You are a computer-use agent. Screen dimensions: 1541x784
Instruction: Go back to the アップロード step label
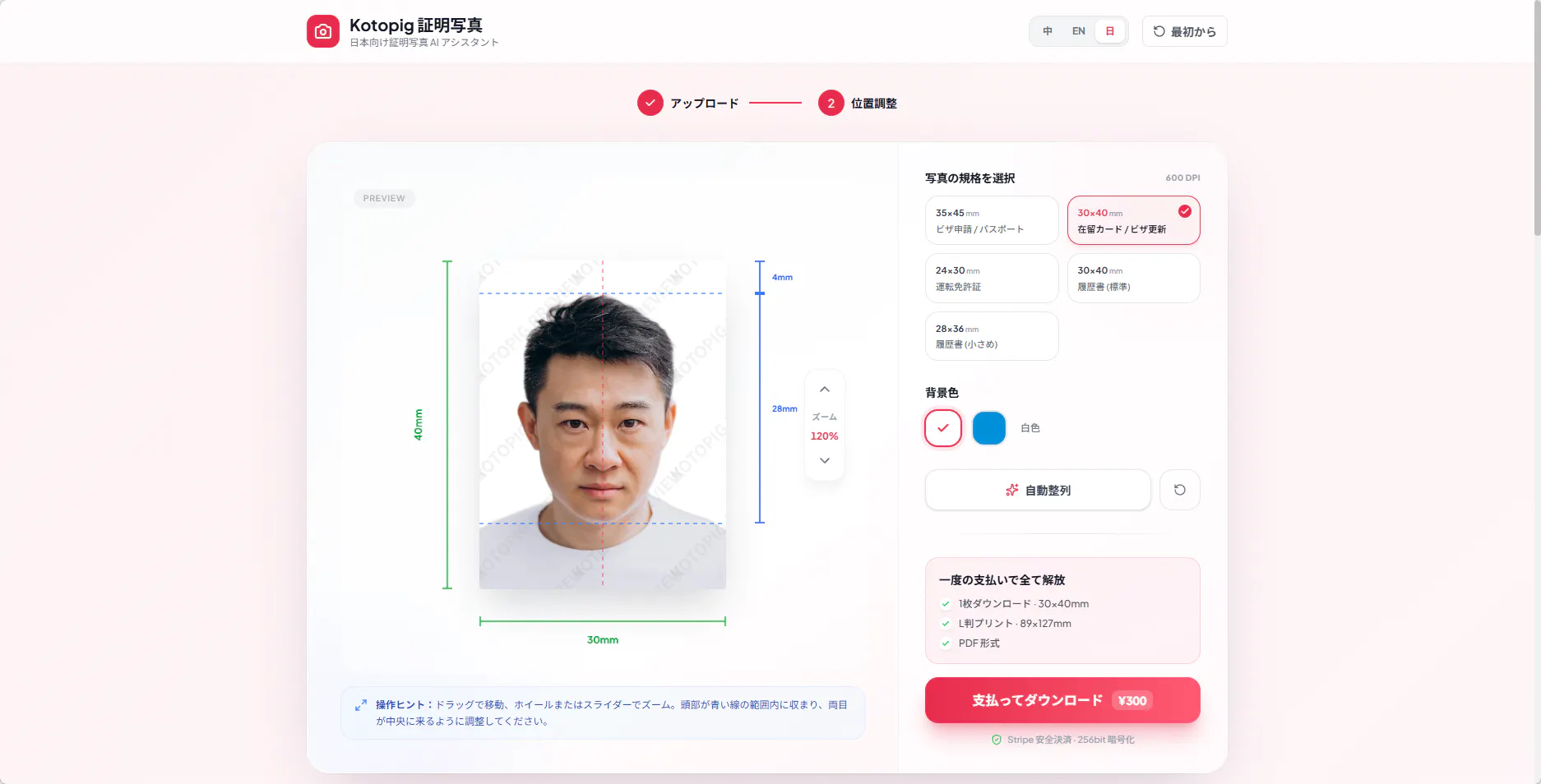[704, 104]
